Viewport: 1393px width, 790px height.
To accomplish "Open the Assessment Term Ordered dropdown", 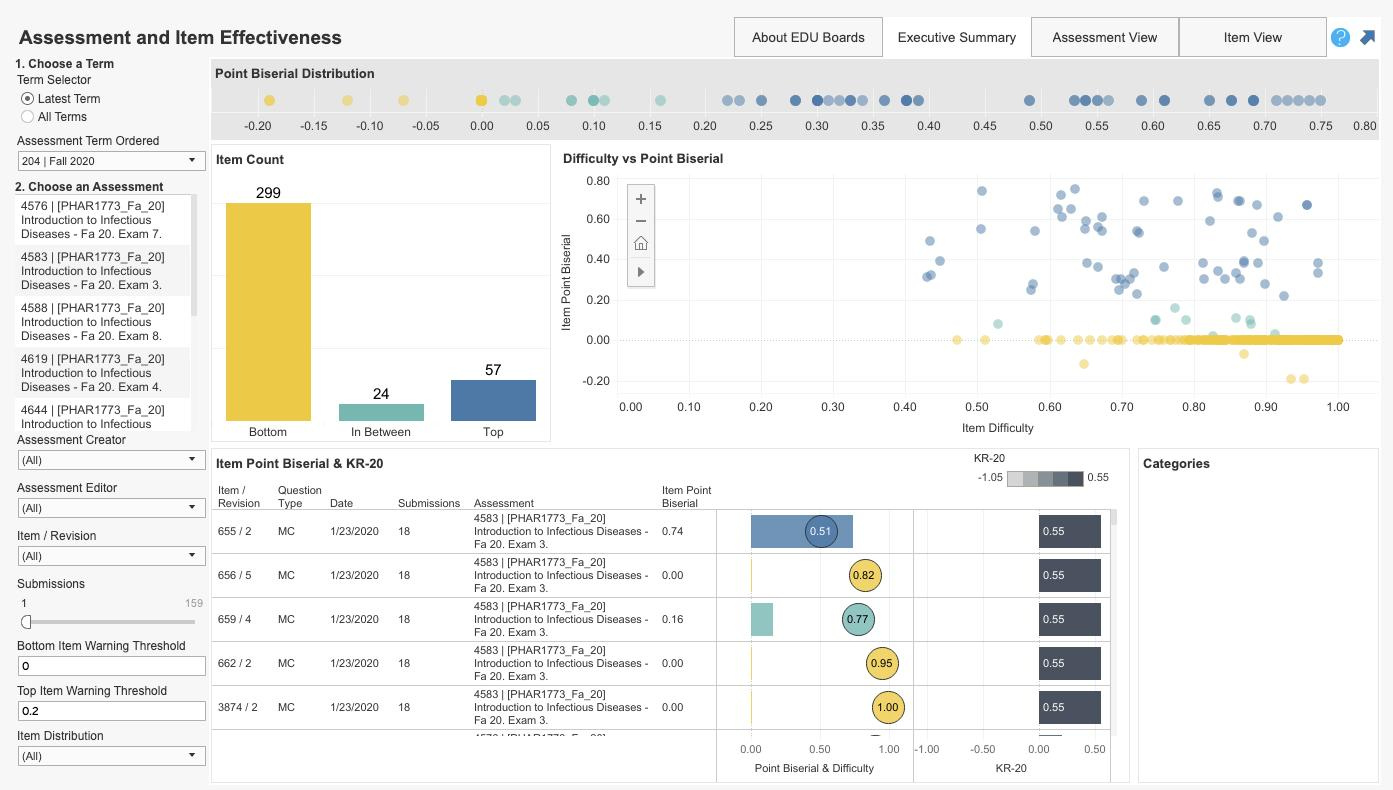I will click(110, 161).
